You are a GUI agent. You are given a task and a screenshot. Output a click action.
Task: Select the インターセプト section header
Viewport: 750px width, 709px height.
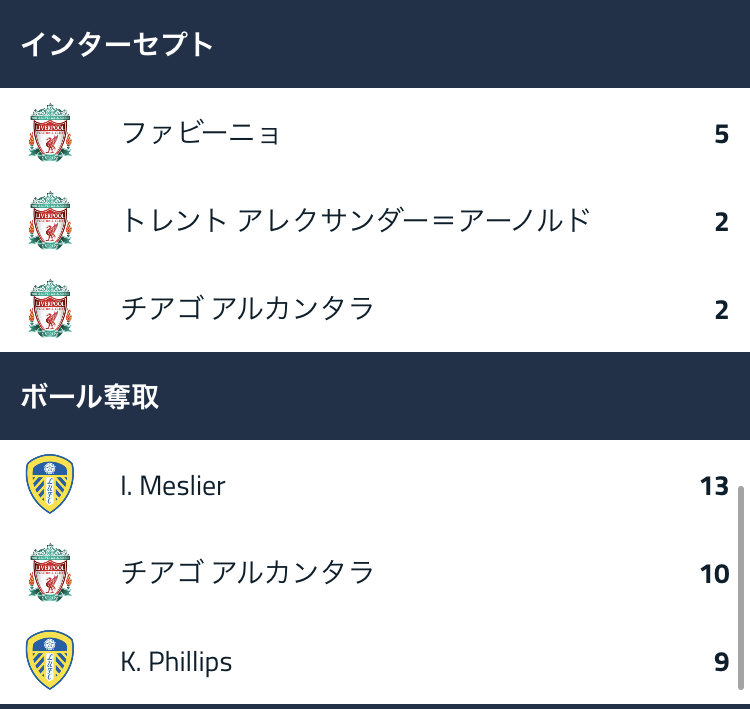pyautogui.click(x=117, y=44)
